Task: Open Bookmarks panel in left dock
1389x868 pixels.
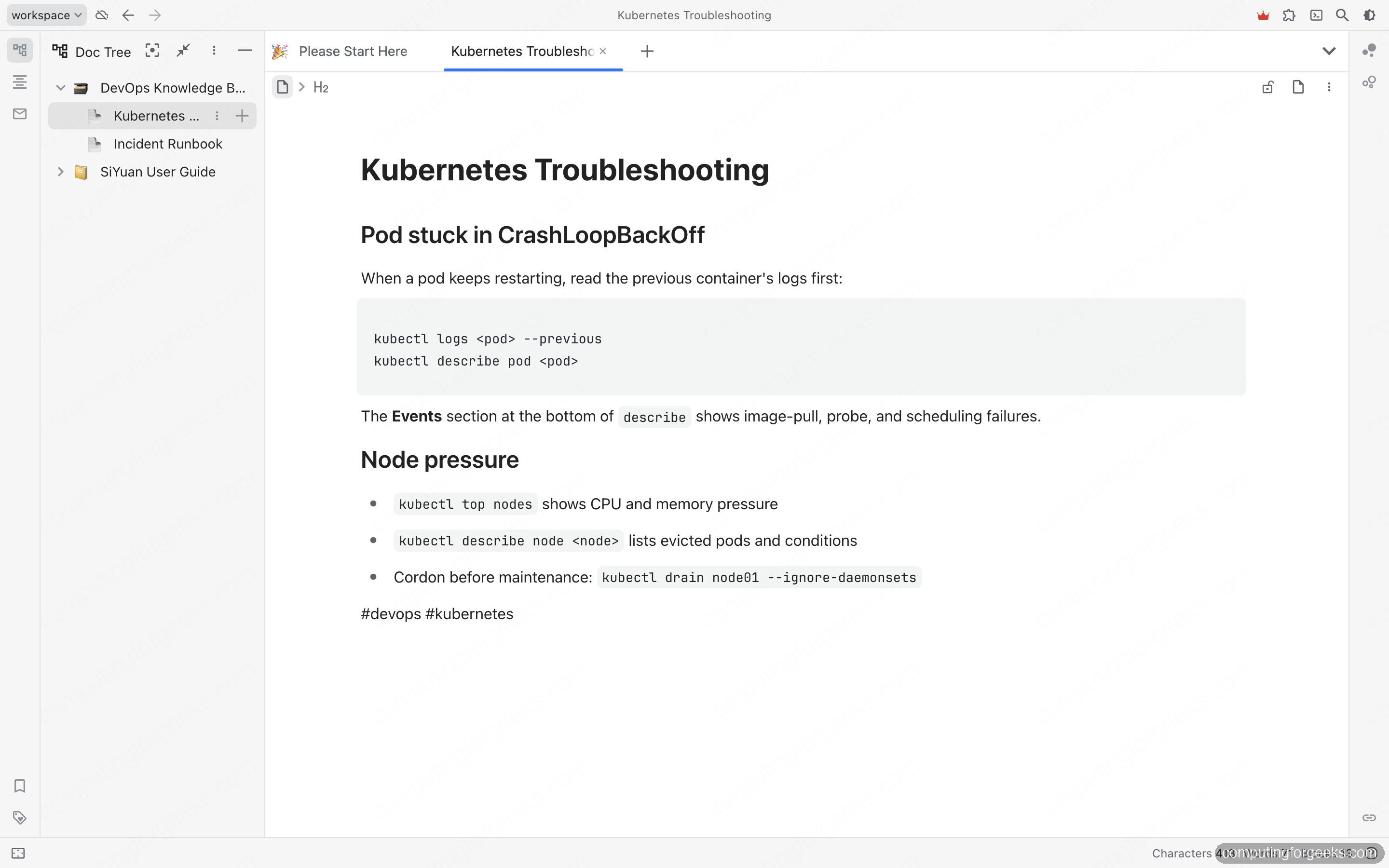Action: 19,786
